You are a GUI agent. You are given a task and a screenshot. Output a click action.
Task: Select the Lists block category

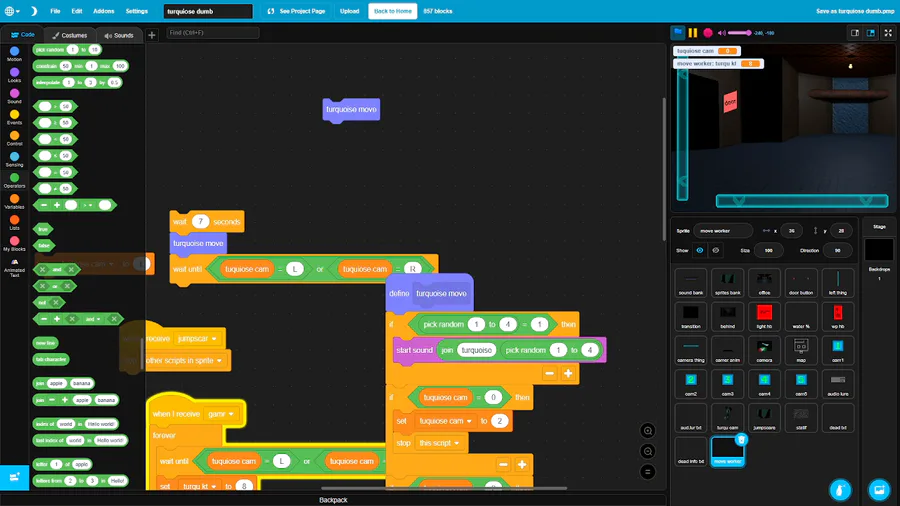point(14,223)
